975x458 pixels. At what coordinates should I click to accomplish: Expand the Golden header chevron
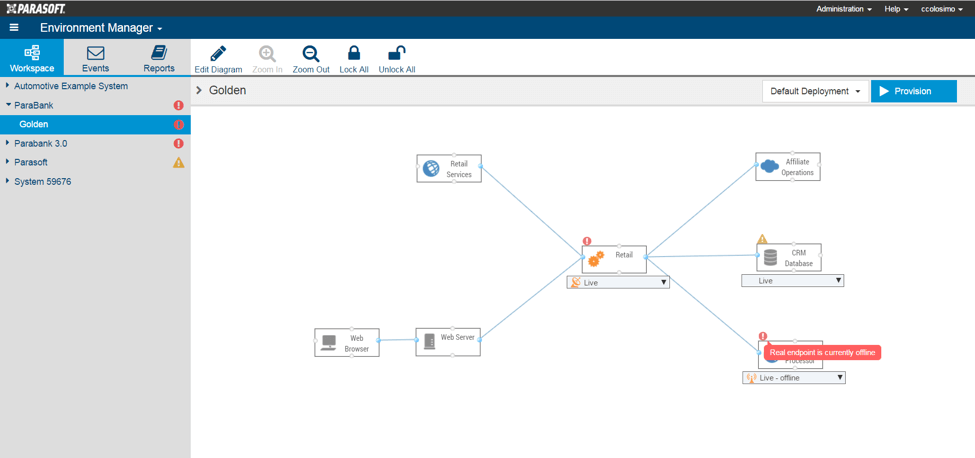pyautogui.click(x=199, y=91)
